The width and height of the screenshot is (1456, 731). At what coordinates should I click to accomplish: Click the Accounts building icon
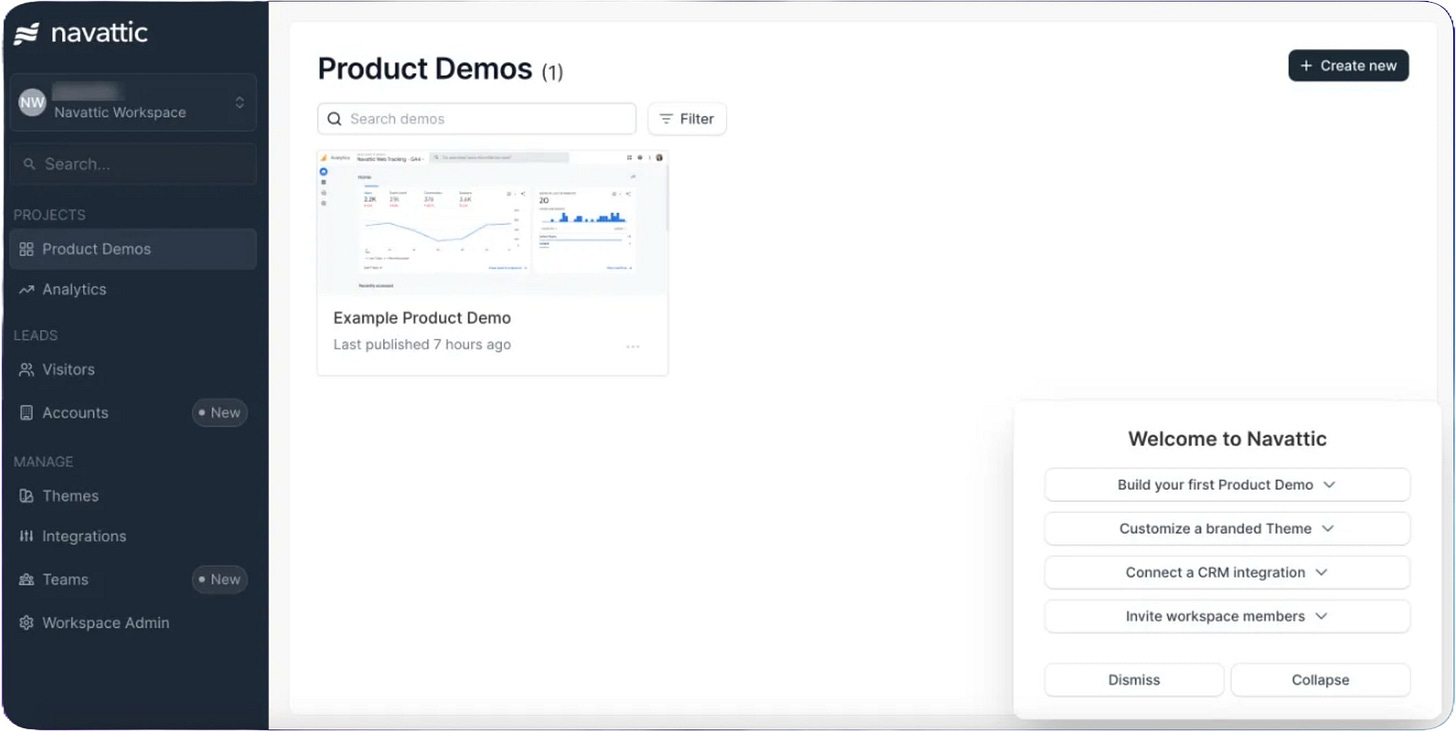27,412
